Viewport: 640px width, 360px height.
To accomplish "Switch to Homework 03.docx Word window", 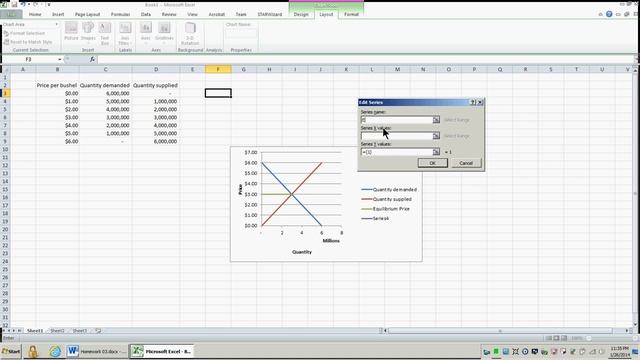I will click(96, 351).
